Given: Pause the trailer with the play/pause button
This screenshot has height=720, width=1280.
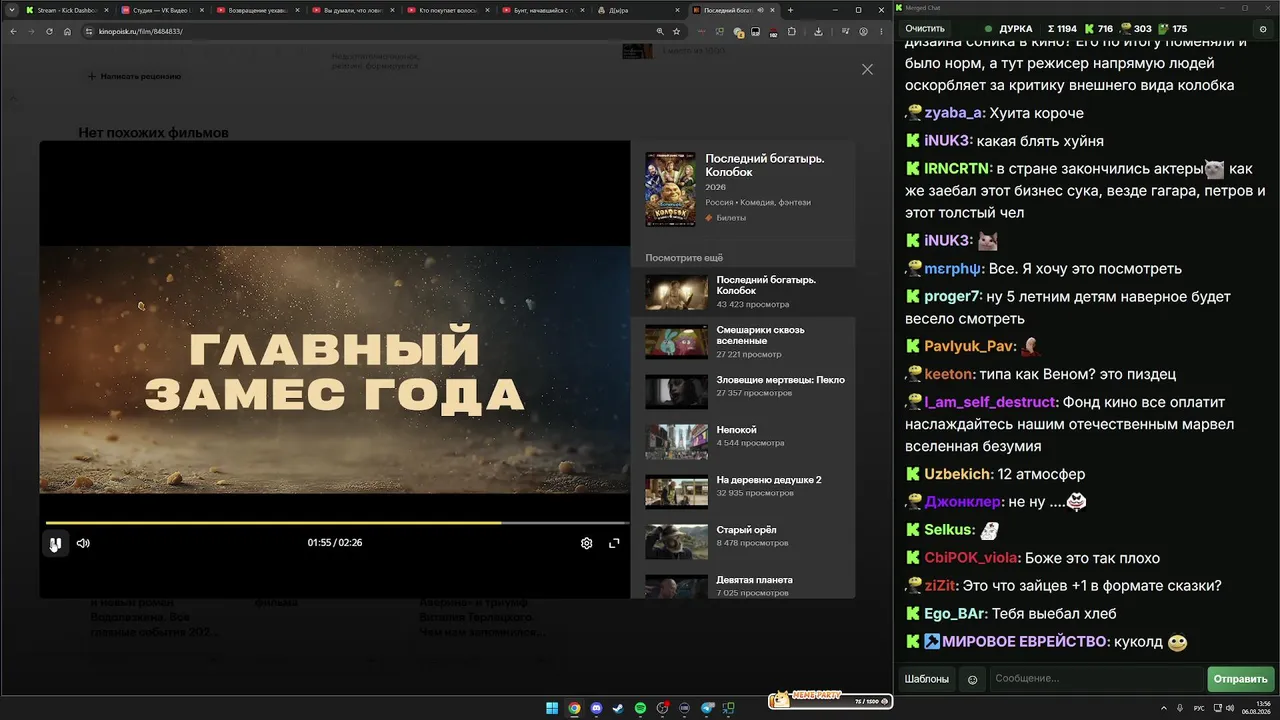Looking at the screenshot, I should (55, 543).
